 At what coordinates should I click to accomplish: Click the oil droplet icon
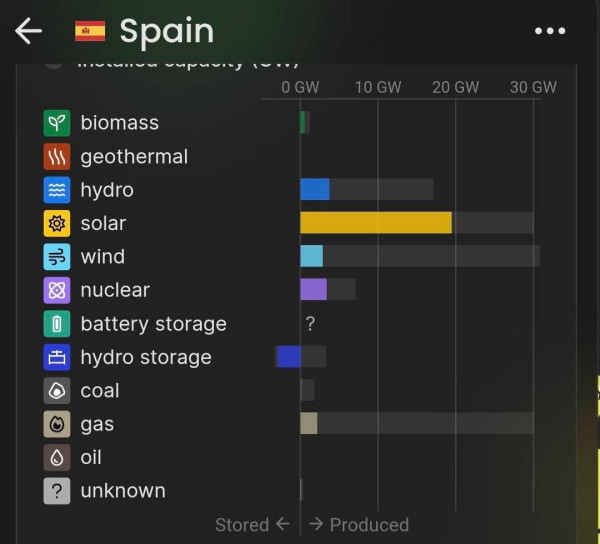pos(57,457)
